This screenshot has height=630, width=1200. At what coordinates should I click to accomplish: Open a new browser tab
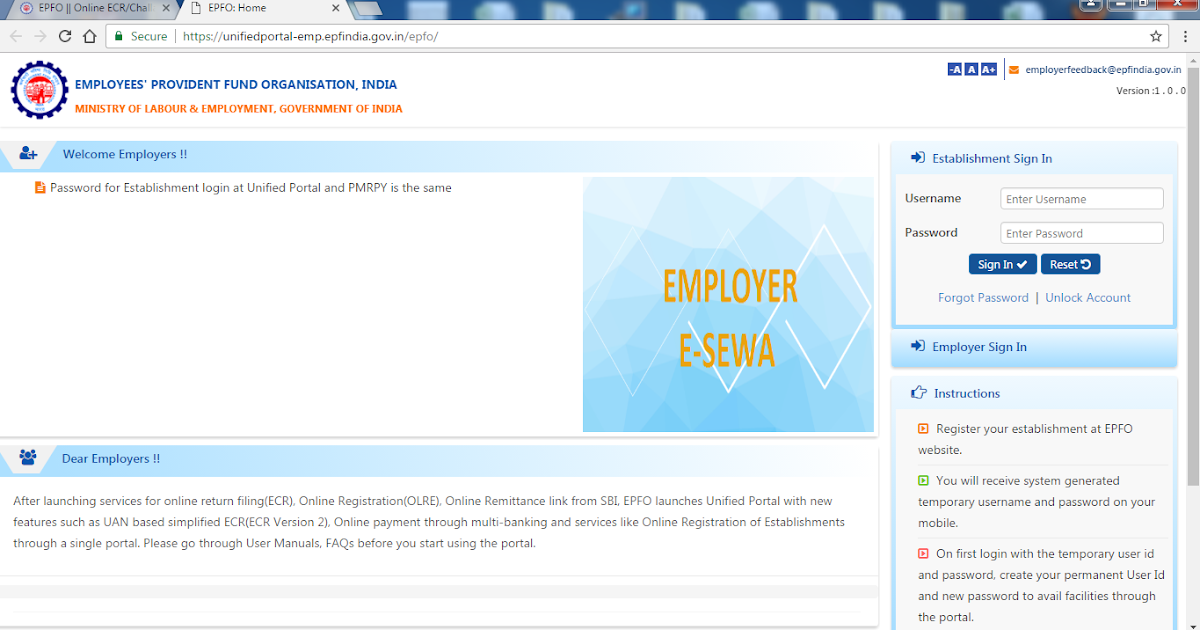click(366, 8)
